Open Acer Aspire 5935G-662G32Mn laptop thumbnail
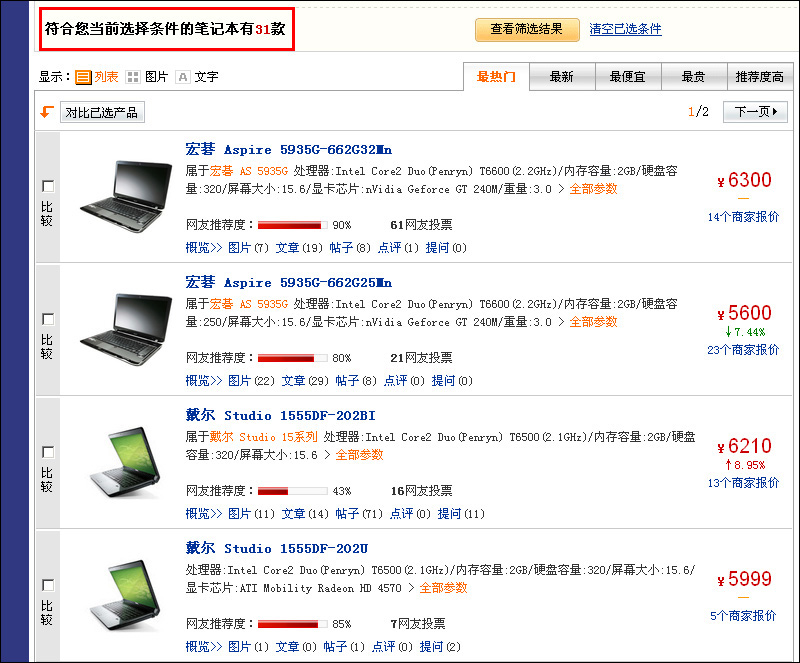This screenshot has height=663, width=800. pos(126,197)
